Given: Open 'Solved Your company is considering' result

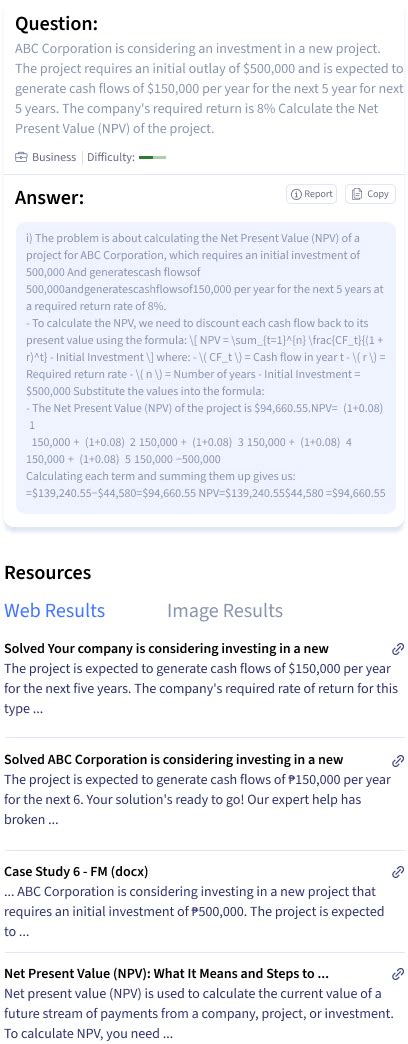Looking at the screenshot, I should pos(166,649).
